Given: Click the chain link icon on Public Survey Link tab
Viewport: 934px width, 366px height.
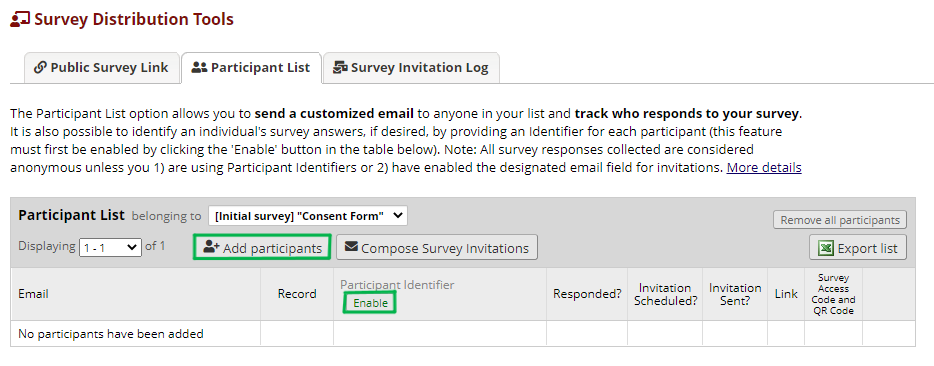Looking at the screenshot, I should pyautogui.click(x=40, y=67).
